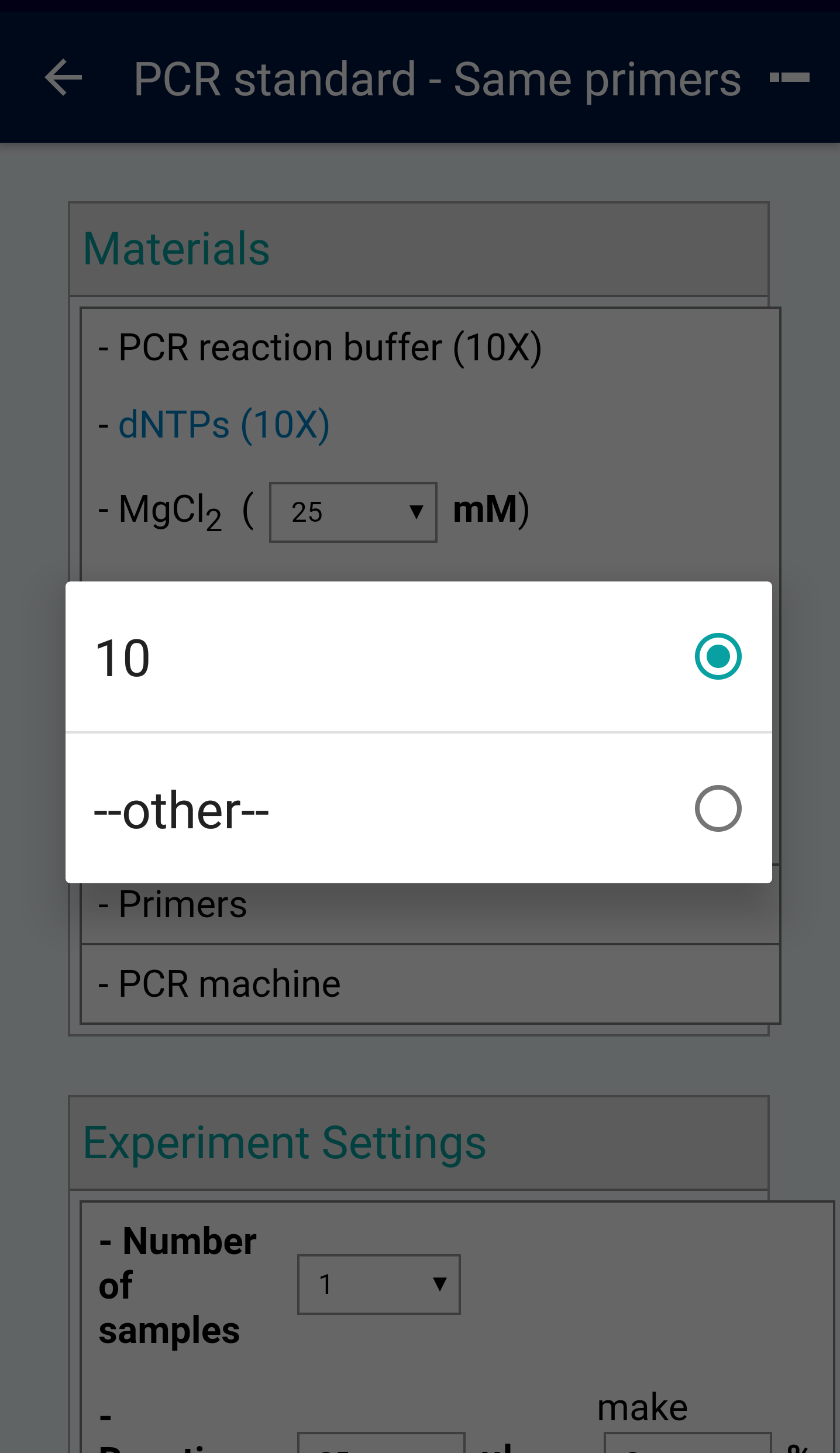Open the top-right overflow menu icon
Viewport: 840px width, 1453px height.
pos(790,77)
